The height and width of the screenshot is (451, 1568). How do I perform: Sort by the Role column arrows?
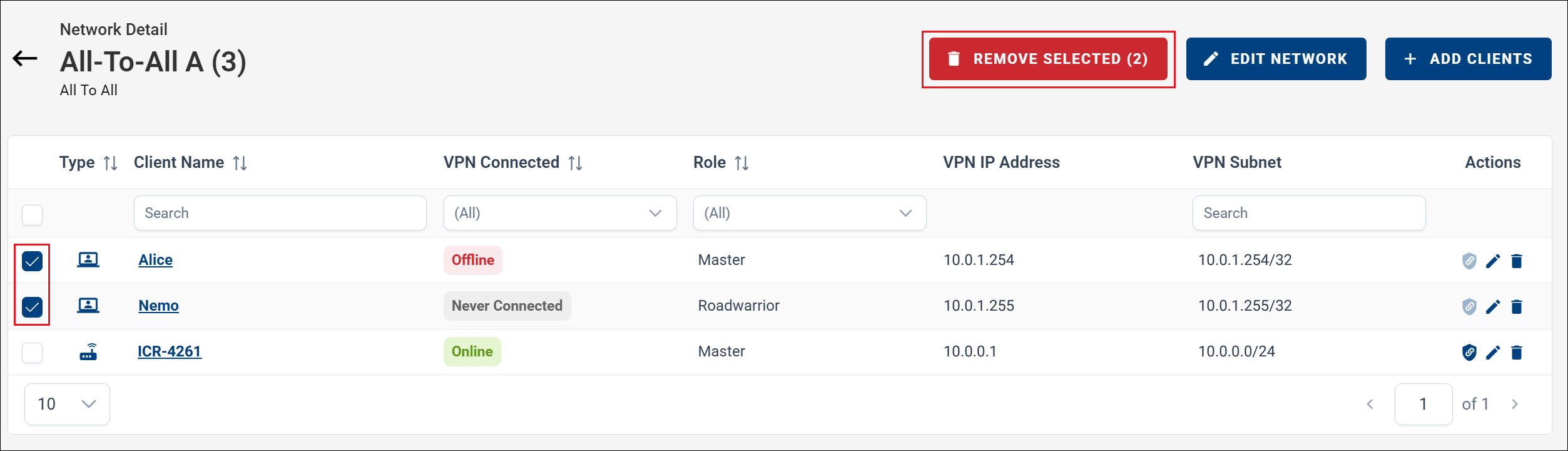click(741, 163)
